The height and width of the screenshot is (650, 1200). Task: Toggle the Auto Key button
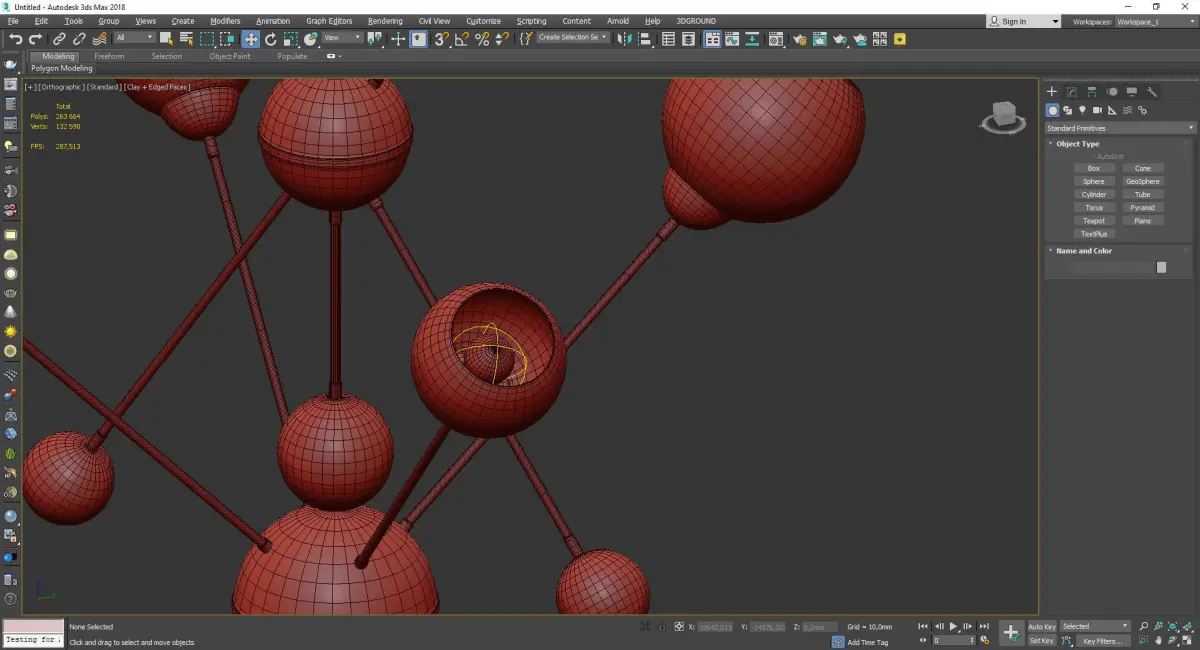pyautogui.click(x=1042, y=626)
